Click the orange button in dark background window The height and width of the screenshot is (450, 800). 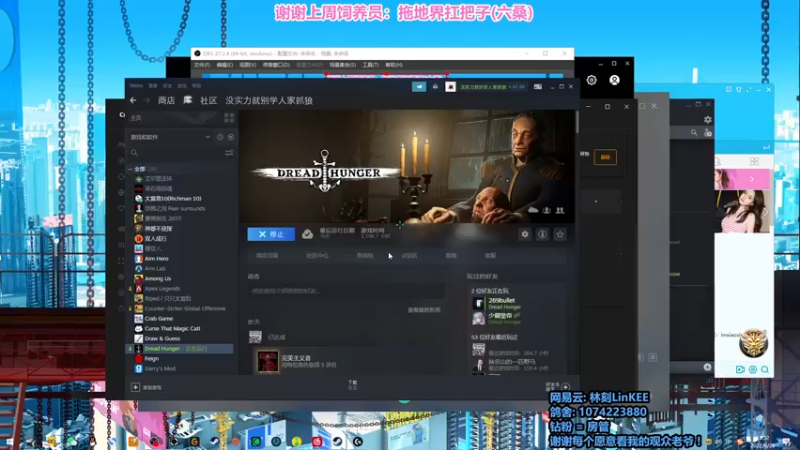pos(605,157)
